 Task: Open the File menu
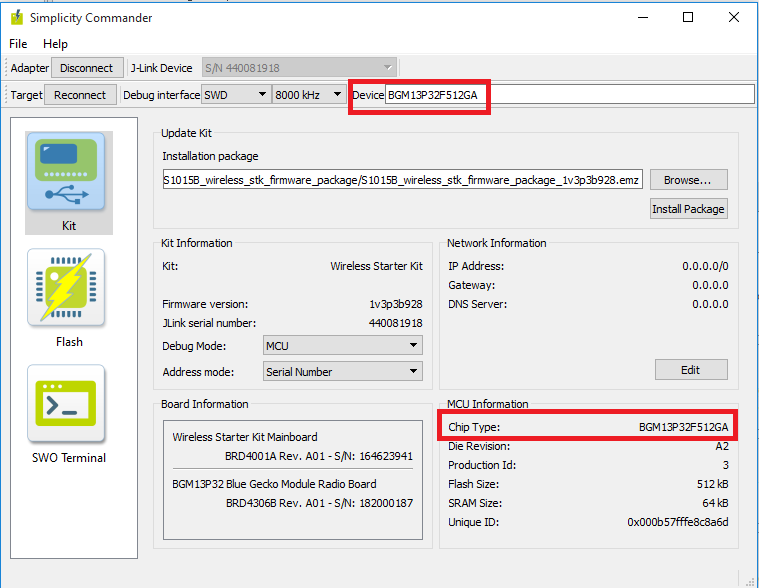[x=18, y=44]
